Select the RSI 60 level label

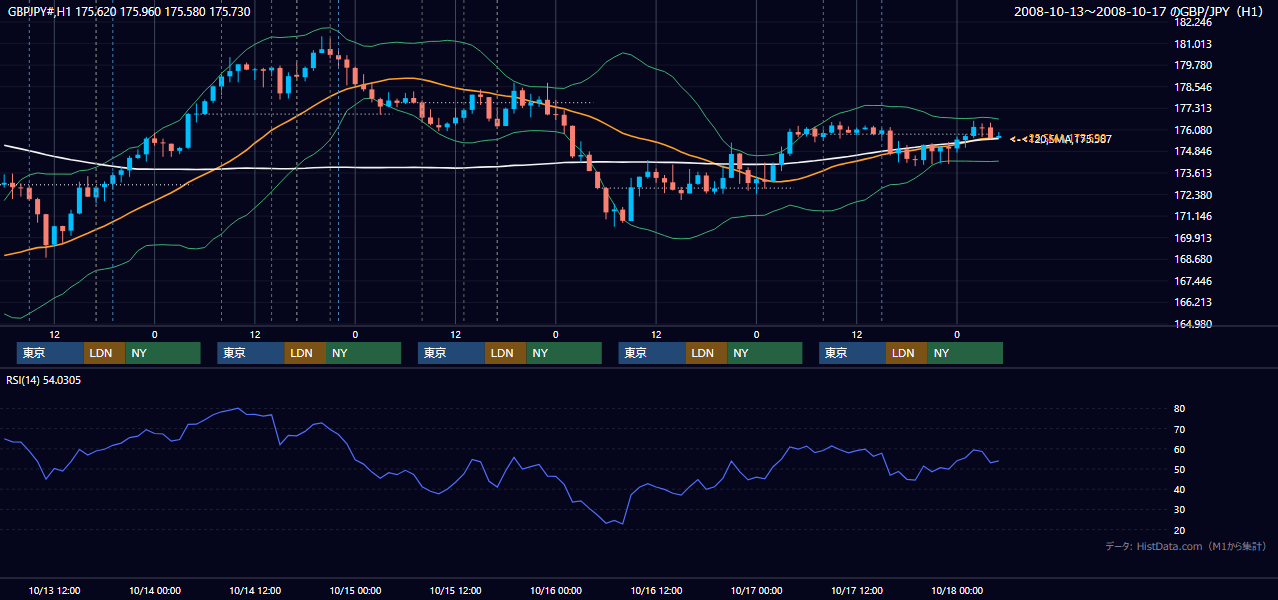(x=1180, y=450)
